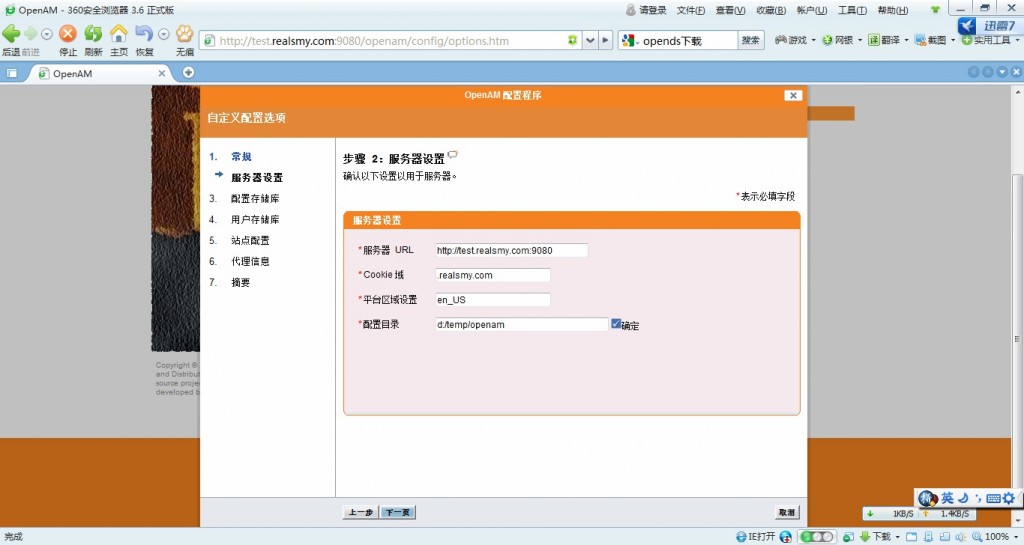Open the Google search engine selector
1024x545 pixels.
[630, 40]
